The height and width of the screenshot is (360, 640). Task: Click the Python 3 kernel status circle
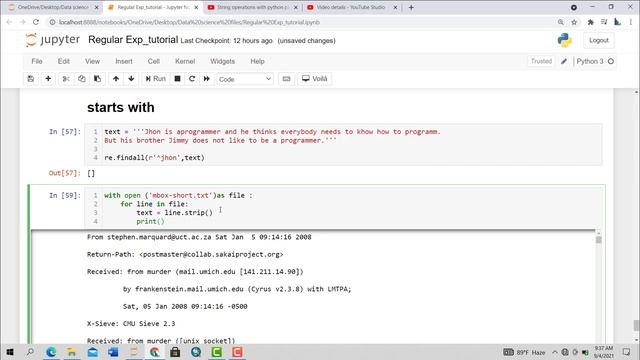pos(611,61)
